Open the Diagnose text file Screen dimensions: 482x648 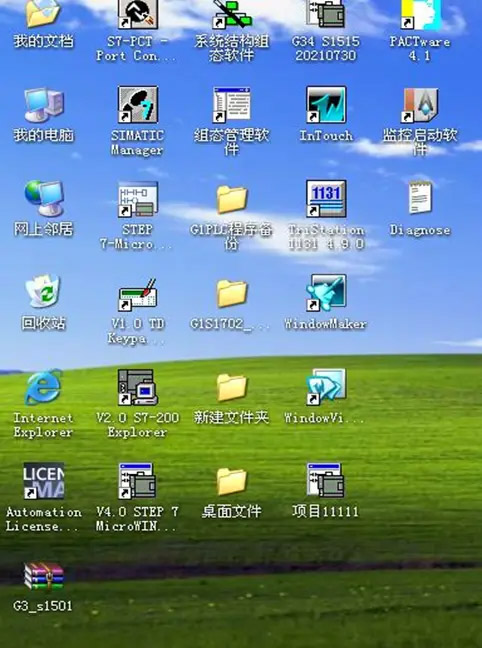(x=420, y=198)
